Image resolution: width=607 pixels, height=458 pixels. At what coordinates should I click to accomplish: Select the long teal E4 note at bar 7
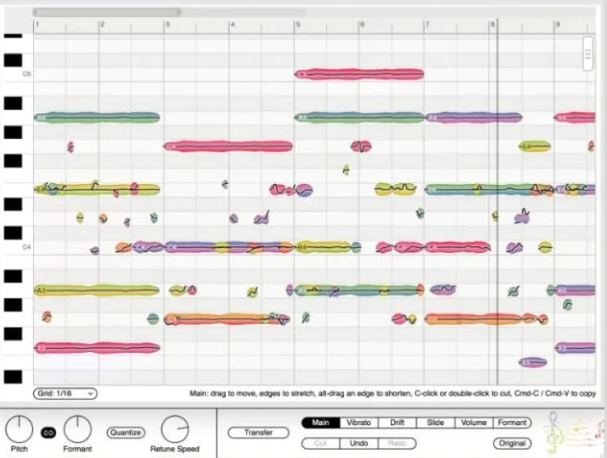point(478,190)
